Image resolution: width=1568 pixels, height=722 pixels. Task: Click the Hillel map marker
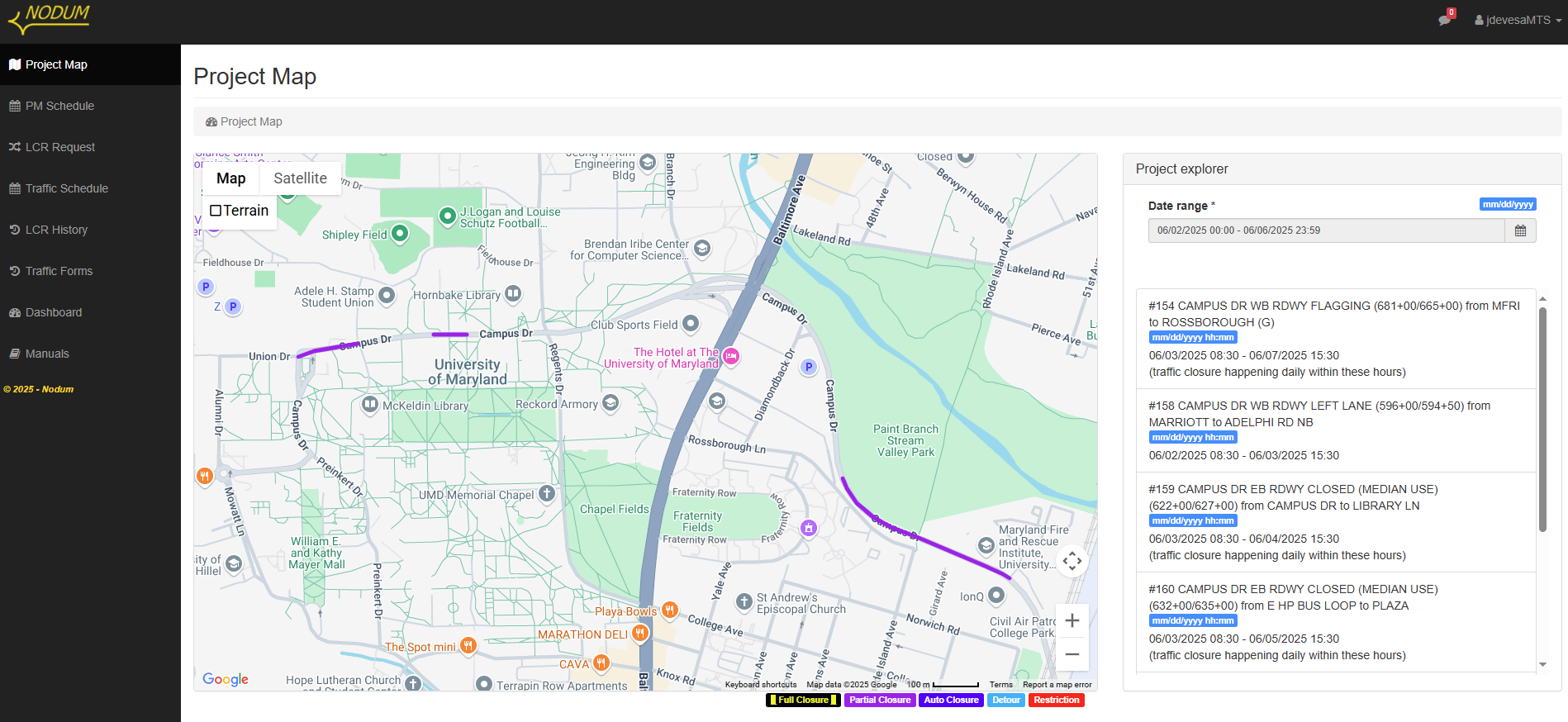tap(234, 563)
